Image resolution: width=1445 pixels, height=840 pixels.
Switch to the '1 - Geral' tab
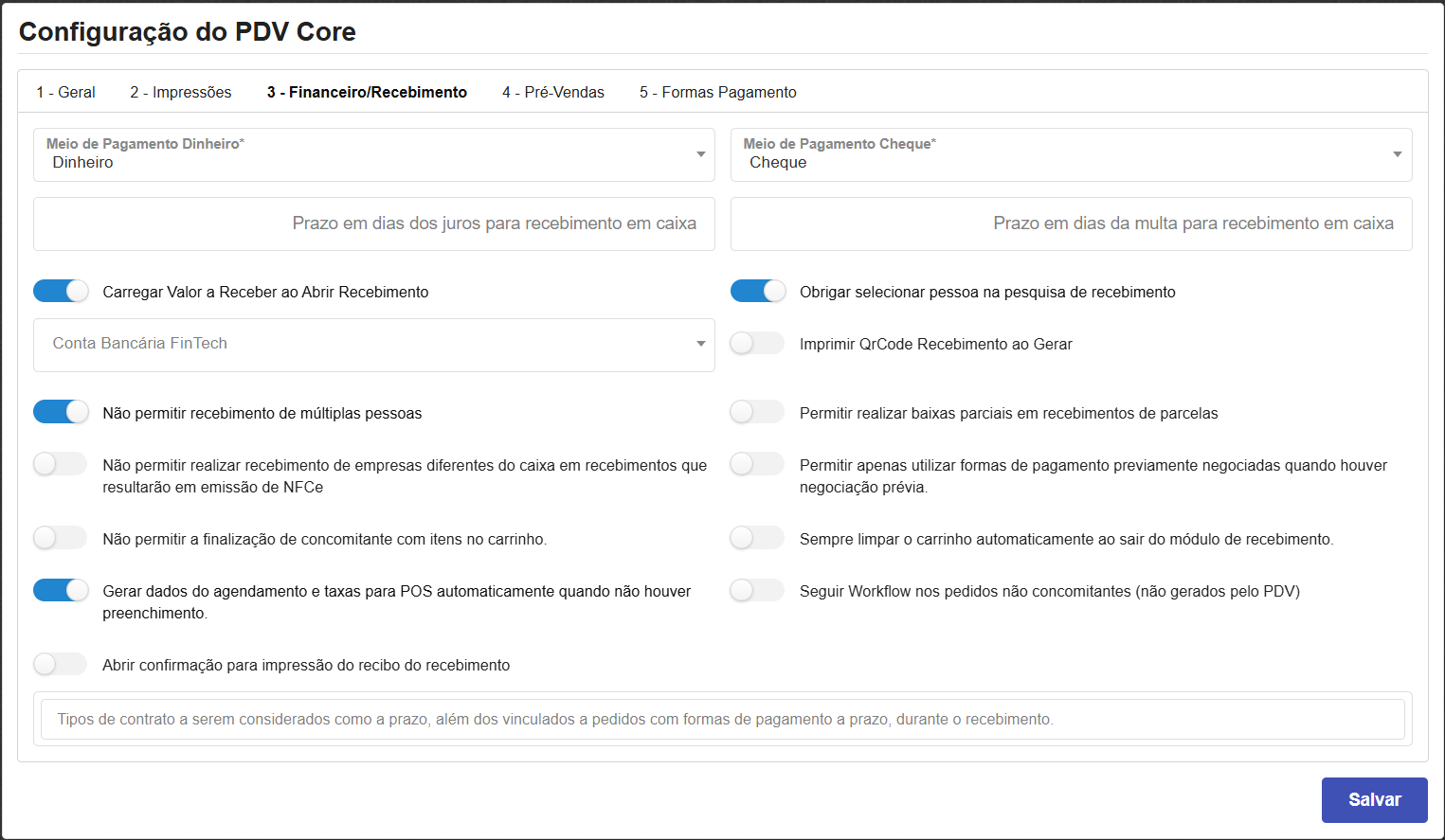[x=65, y=91]
